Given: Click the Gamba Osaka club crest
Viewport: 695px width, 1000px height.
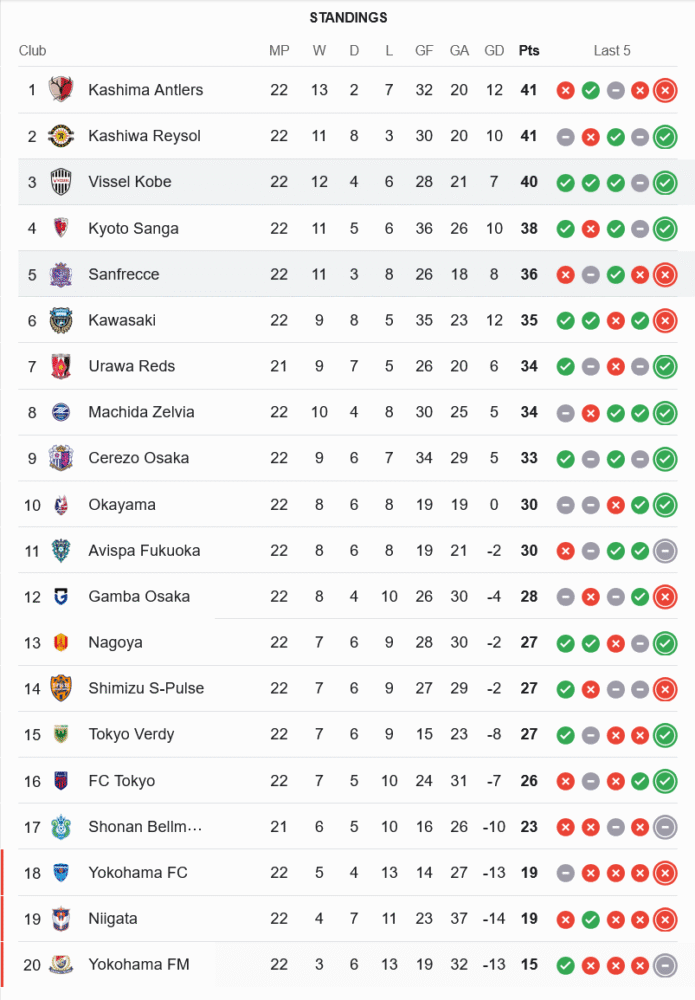Looking at the screenshot, I should click(62, 597).
